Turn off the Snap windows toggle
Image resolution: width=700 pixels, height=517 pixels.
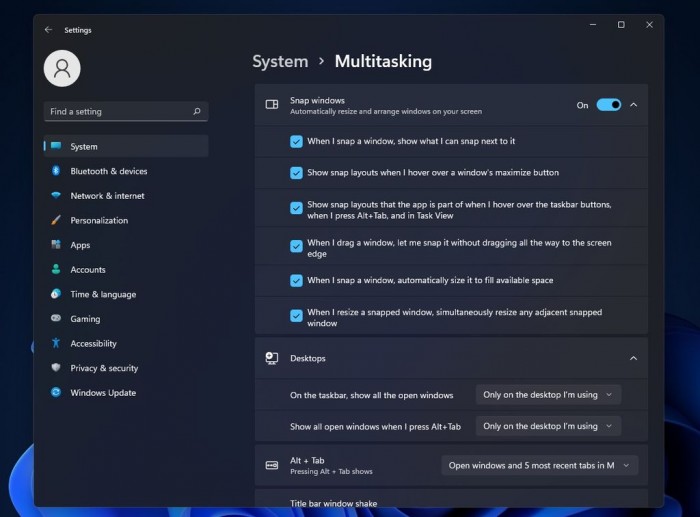(x=608, y=105)
